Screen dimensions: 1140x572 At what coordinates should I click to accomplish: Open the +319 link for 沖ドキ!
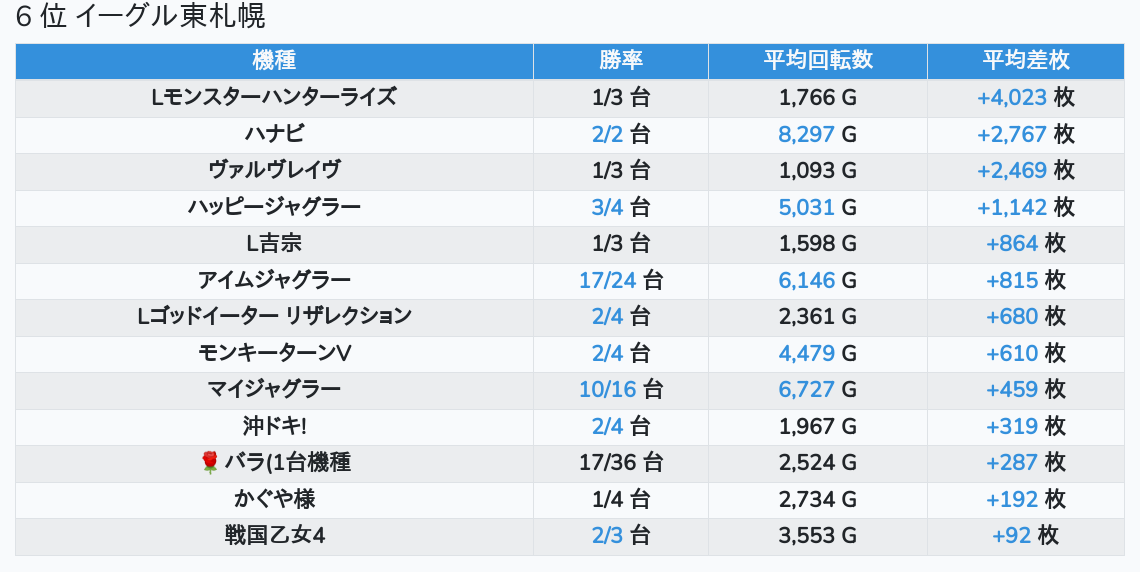1011,426
